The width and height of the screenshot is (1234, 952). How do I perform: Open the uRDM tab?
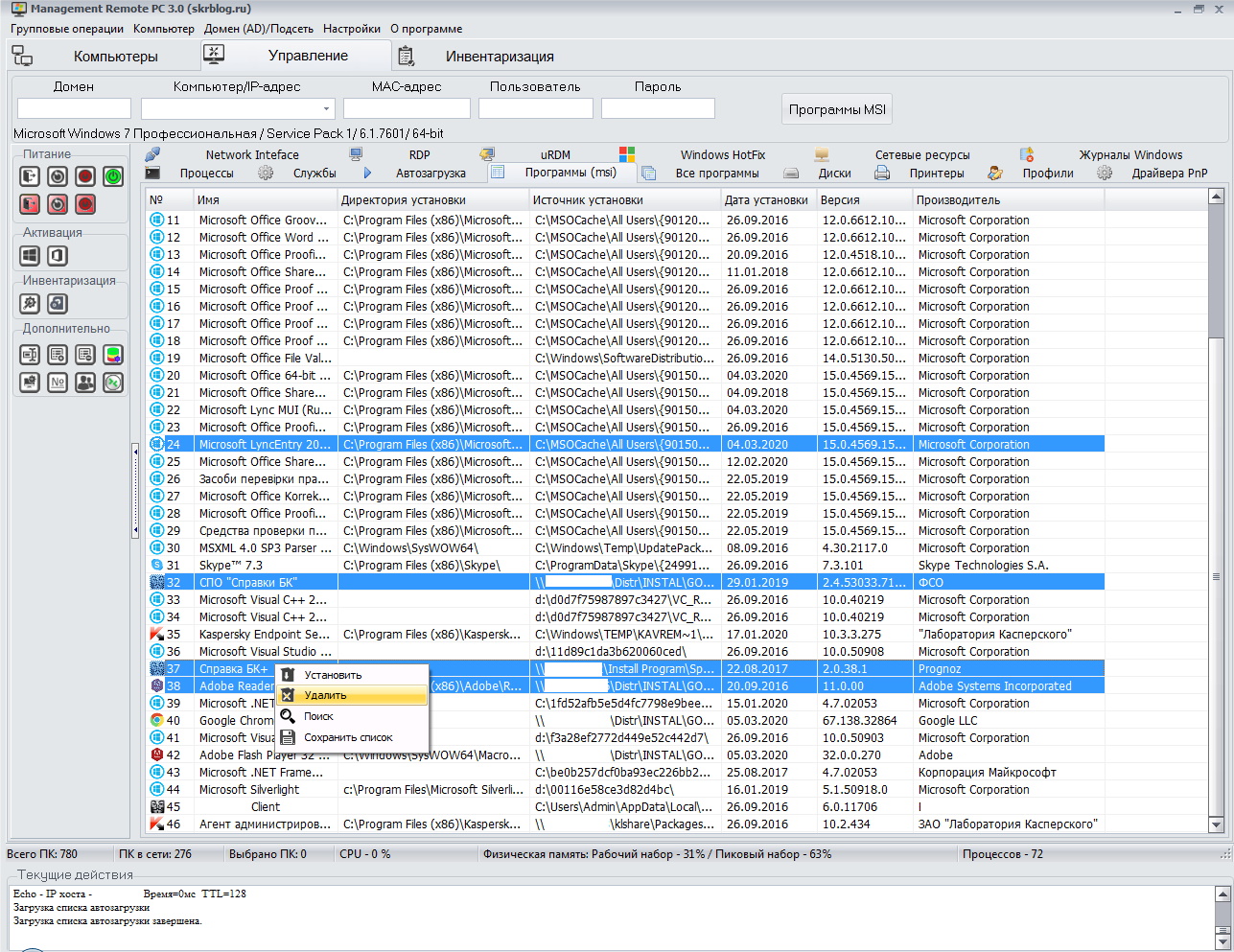tap(554, 154)
